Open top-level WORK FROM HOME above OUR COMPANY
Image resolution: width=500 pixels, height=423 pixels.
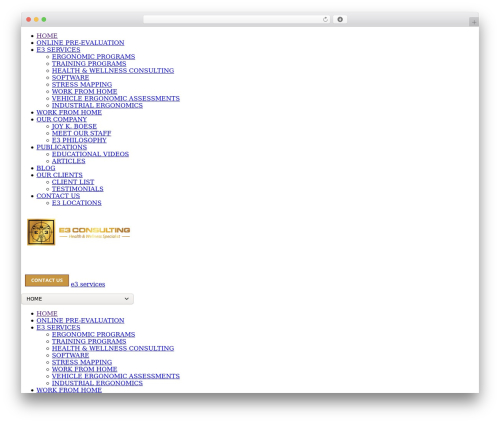pyautogui.click(x=69, y=113)
